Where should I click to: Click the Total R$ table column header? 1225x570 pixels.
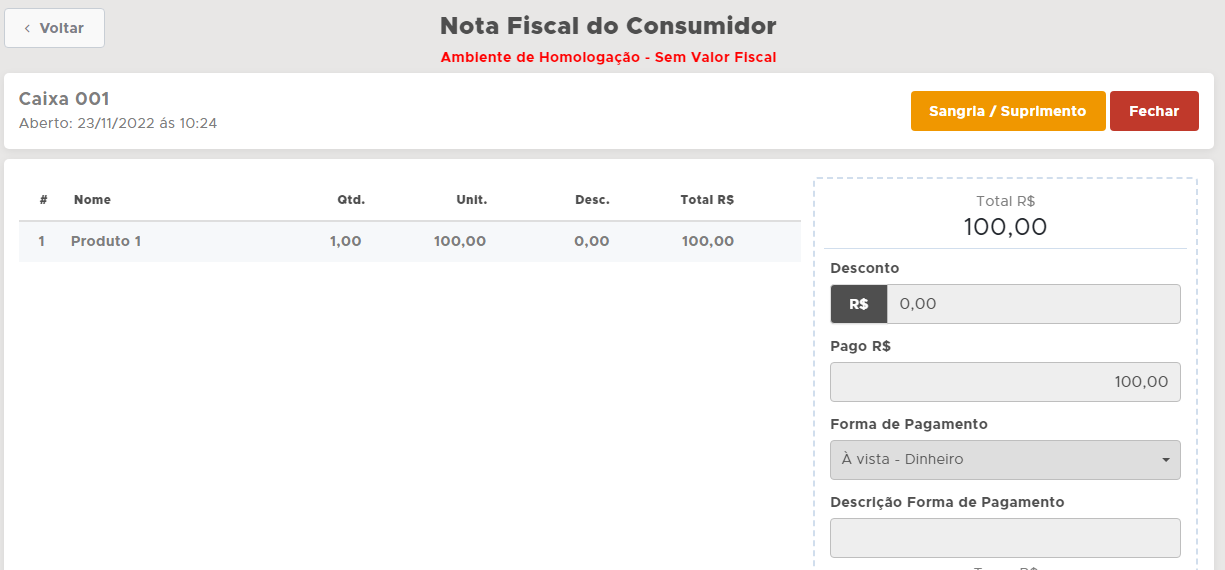[x=707, y=200]
